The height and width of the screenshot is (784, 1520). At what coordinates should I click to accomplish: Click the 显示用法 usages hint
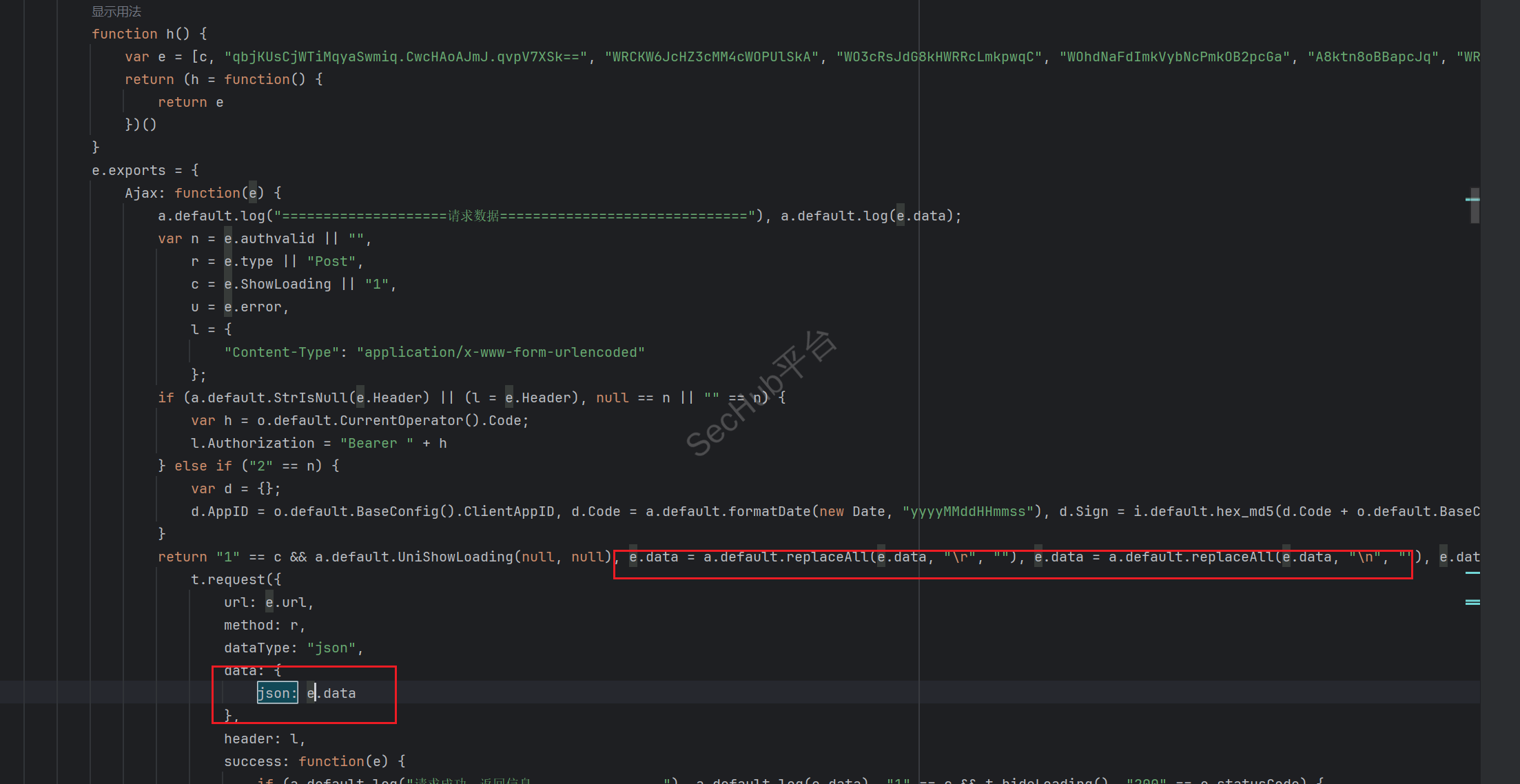coord(116,12)
